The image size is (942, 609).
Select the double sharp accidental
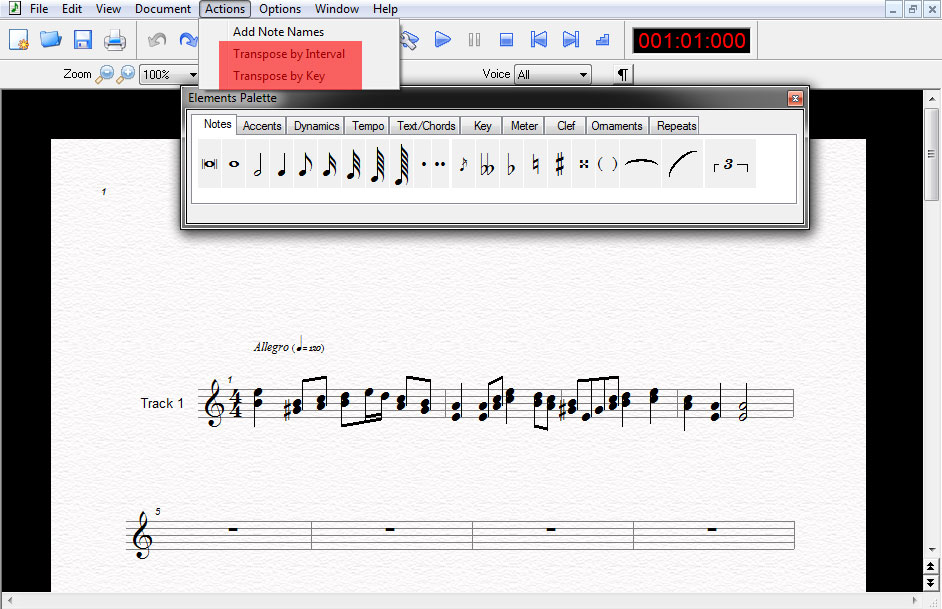pyautogui.click(x=583, y=164)
